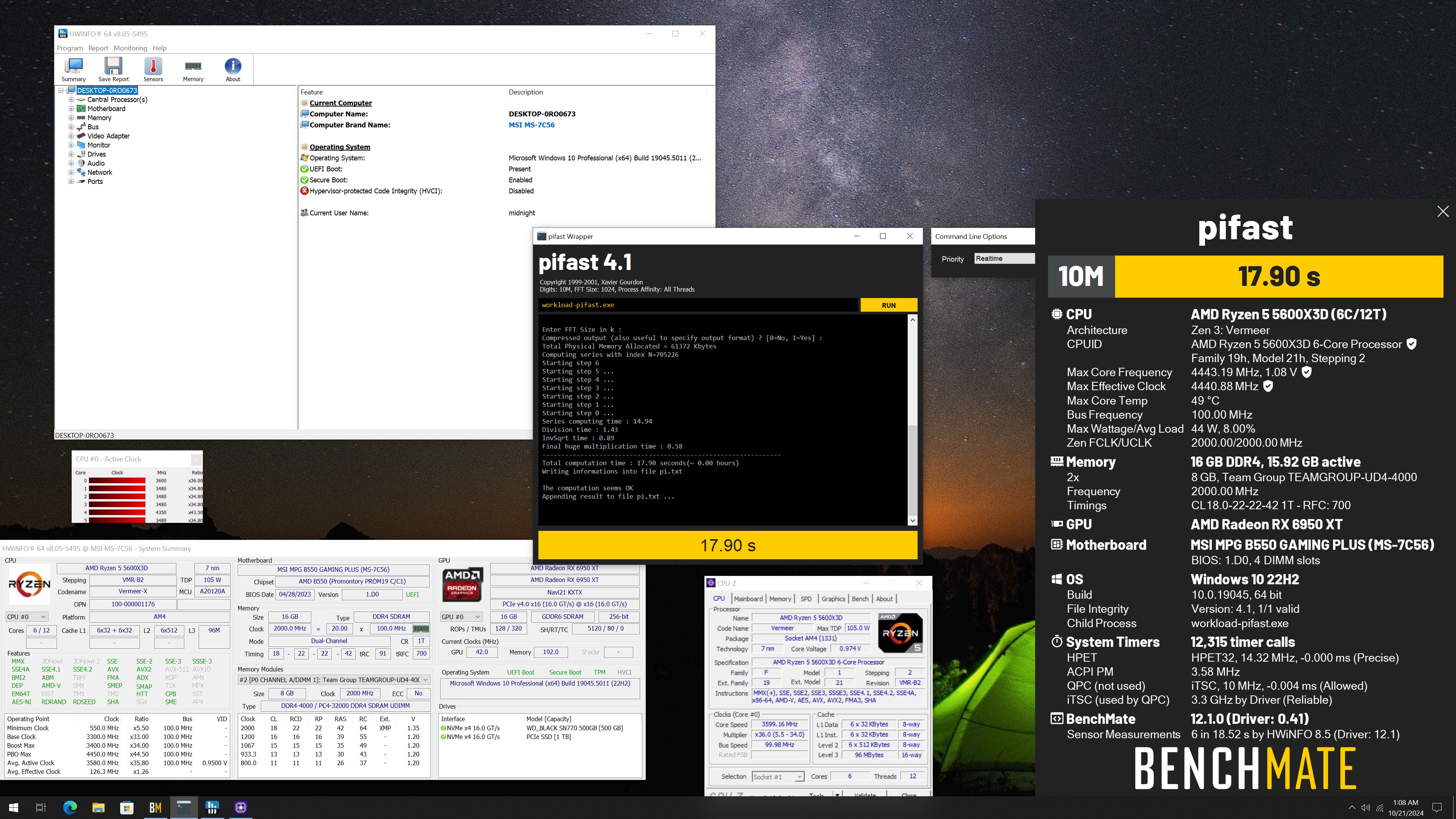Switch to the Graphics tab in CPU-Z
The height and width of the screenshot is (819, 1456).
point(833,599)
